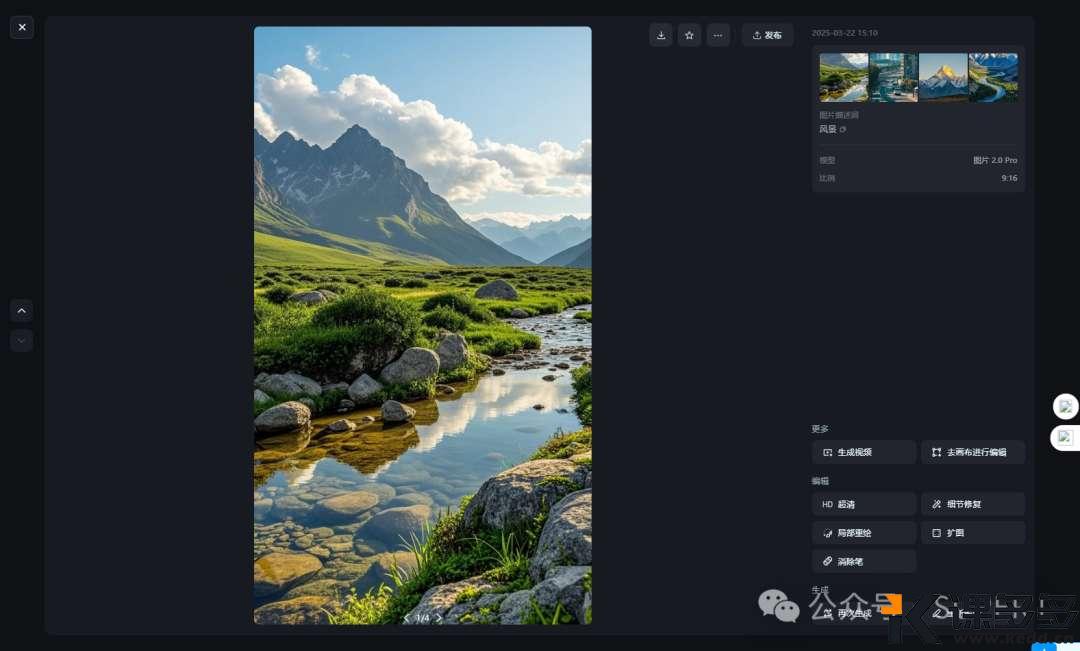
Task: Apply HD 超清 upscaling
Action: (x=864, y=504)
